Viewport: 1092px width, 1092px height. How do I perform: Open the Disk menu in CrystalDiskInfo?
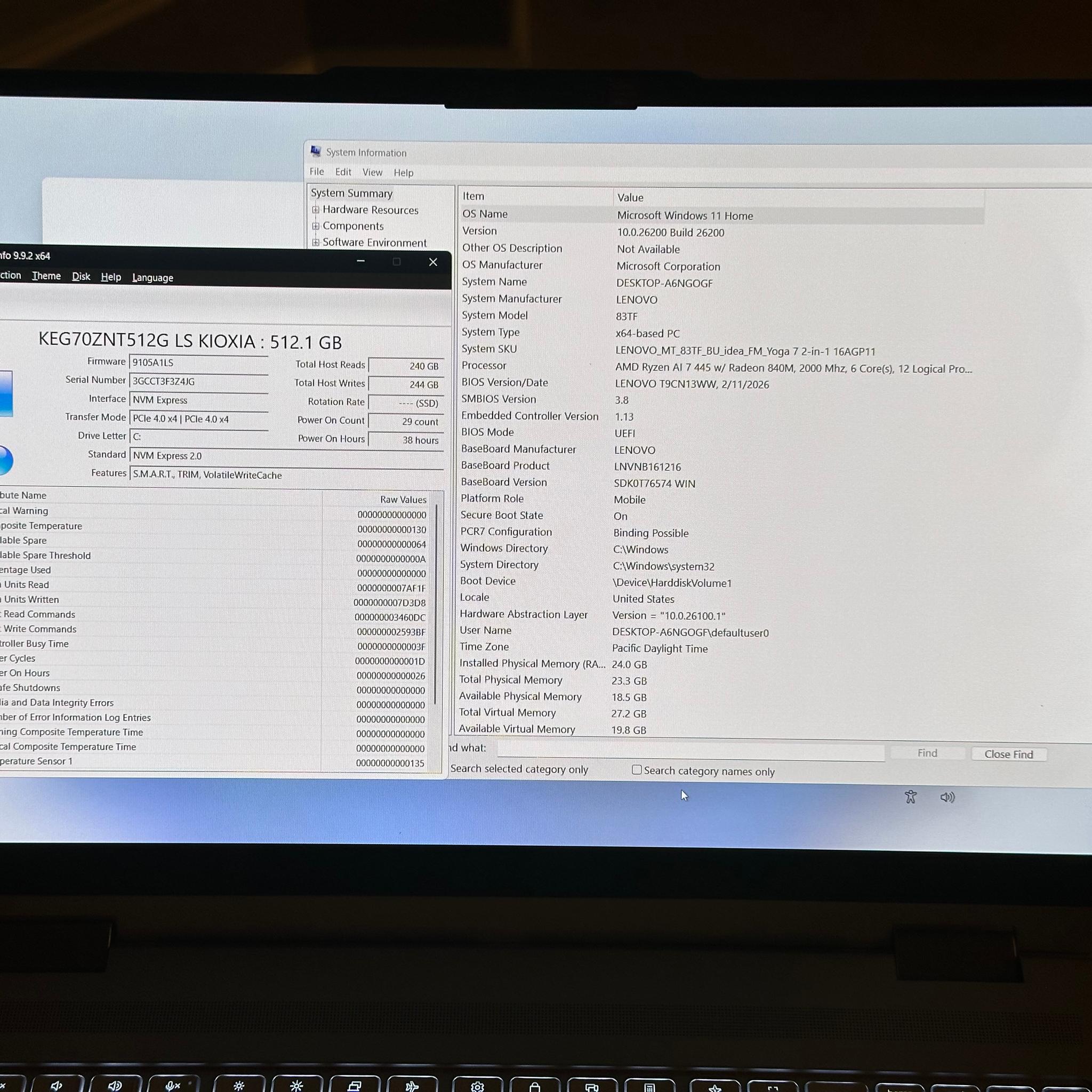pos(81,276)
